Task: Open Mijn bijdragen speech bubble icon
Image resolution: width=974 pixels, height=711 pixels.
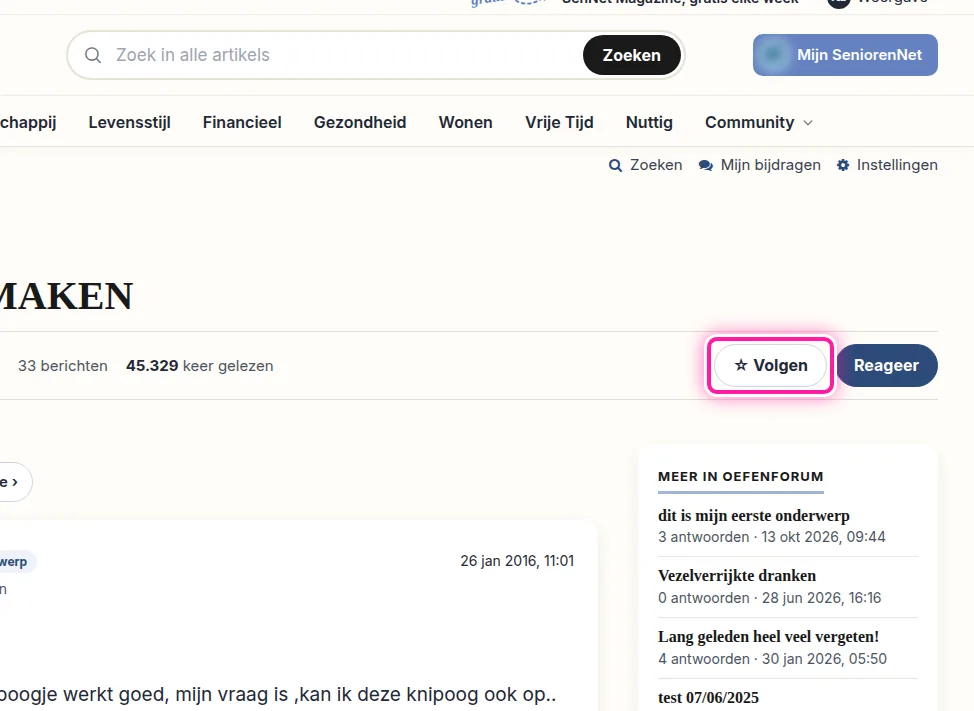Action: coord(706,165)
